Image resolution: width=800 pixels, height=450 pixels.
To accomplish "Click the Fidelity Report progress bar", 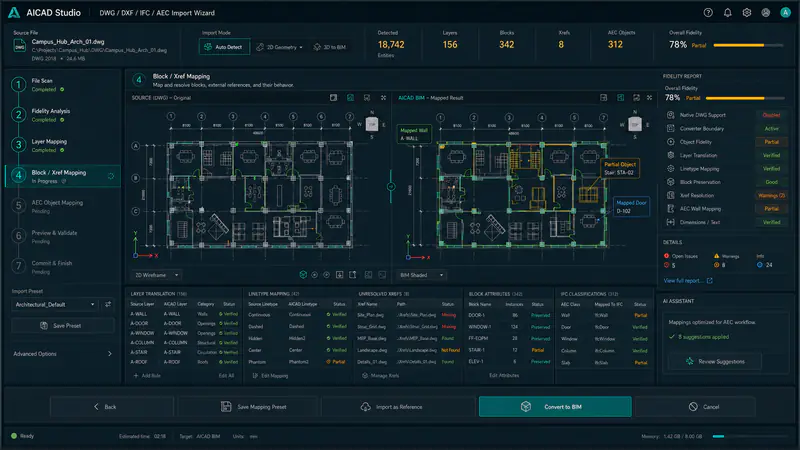I will 745,98.
